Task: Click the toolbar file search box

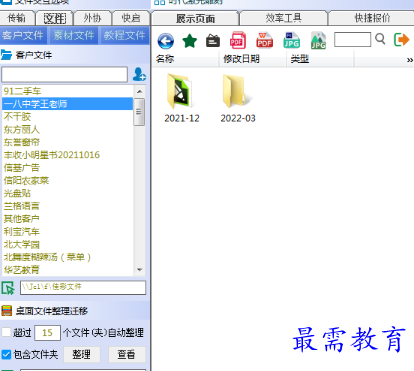Action: pyautogui.click(x=352, y=39)
